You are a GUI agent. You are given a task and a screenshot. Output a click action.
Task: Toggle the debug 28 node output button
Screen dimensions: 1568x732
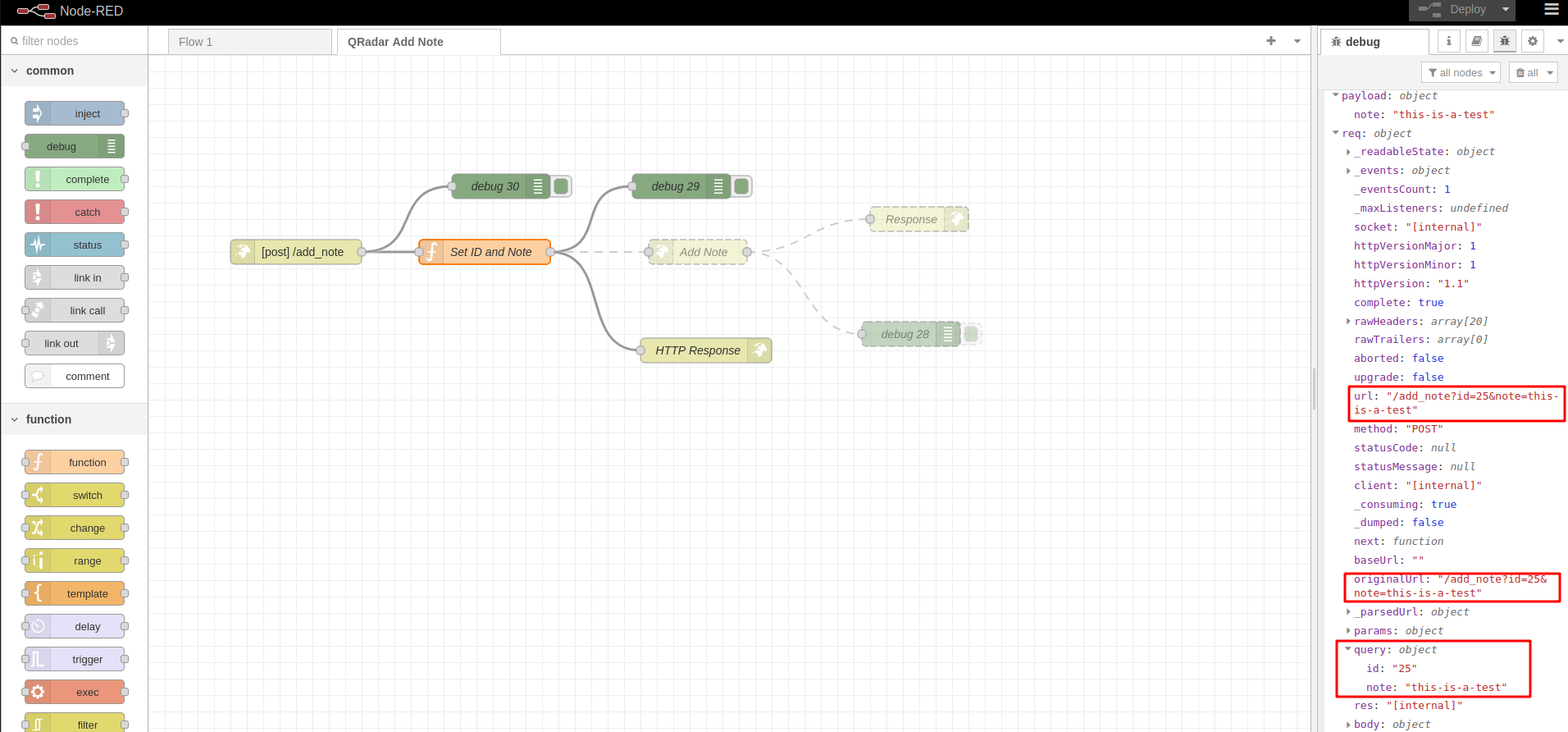(971, 334)
